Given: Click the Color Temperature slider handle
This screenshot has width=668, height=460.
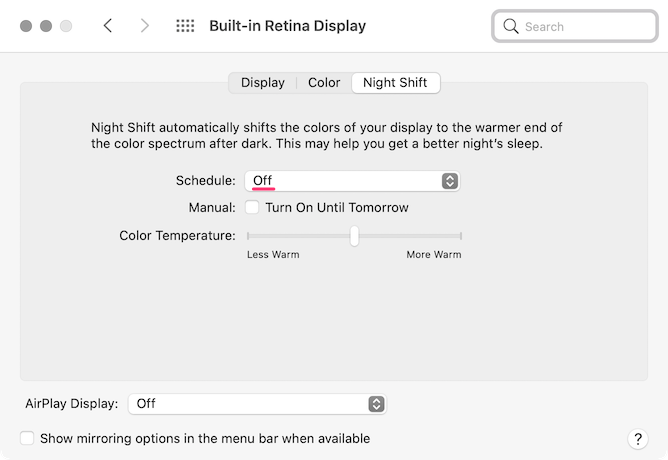Looking at the screenshot, I should tap(354, 236).
